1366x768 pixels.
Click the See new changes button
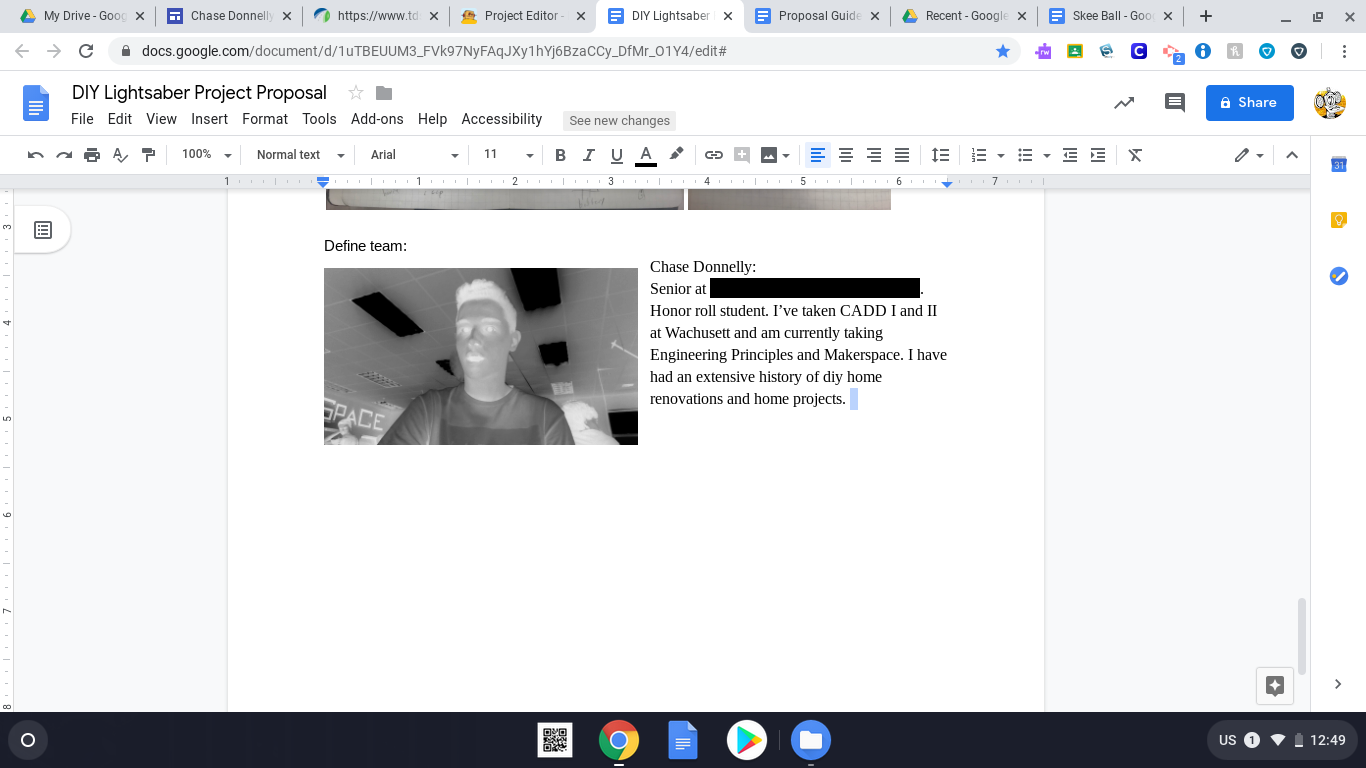(620, 121)
